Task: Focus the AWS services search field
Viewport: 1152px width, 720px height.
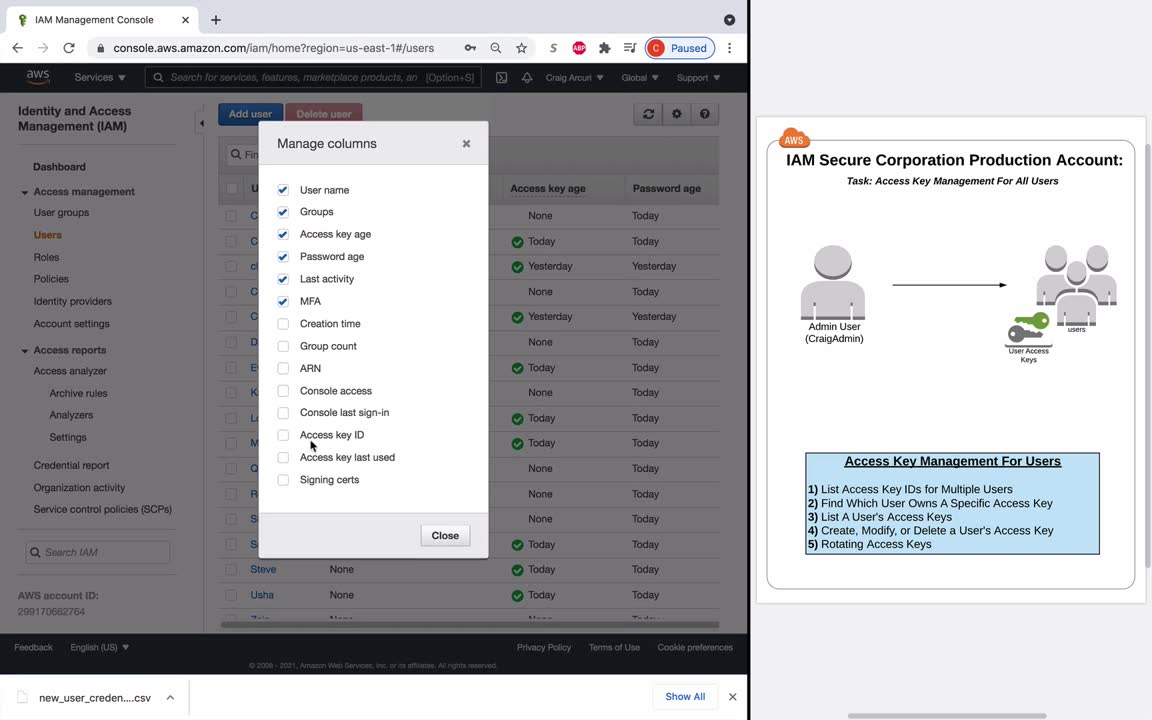Action: (x=313, y=77)
